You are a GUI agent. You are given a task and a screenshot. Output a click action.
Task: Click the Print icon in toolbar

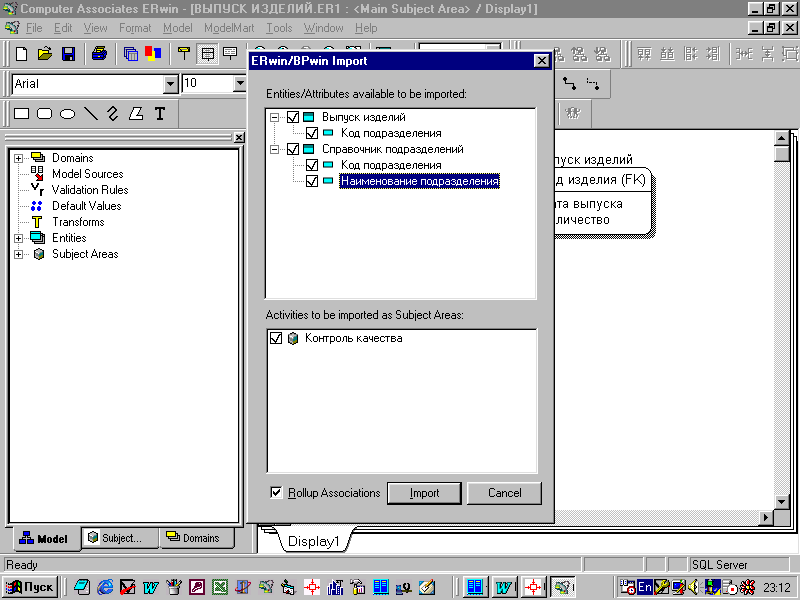99,54
